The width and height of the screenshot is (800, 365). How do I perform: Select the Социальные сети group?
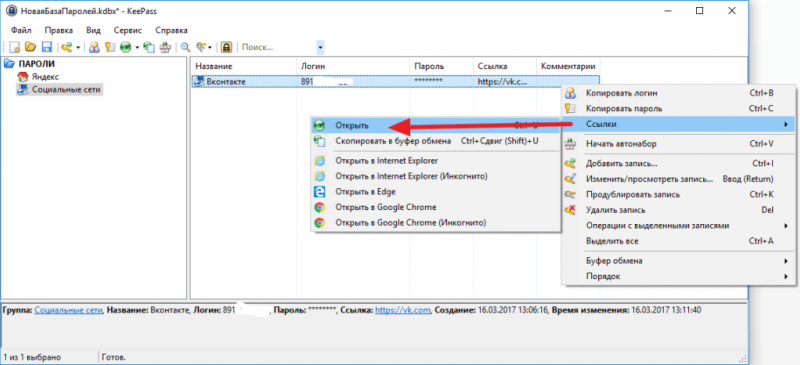tap(66, 90)
